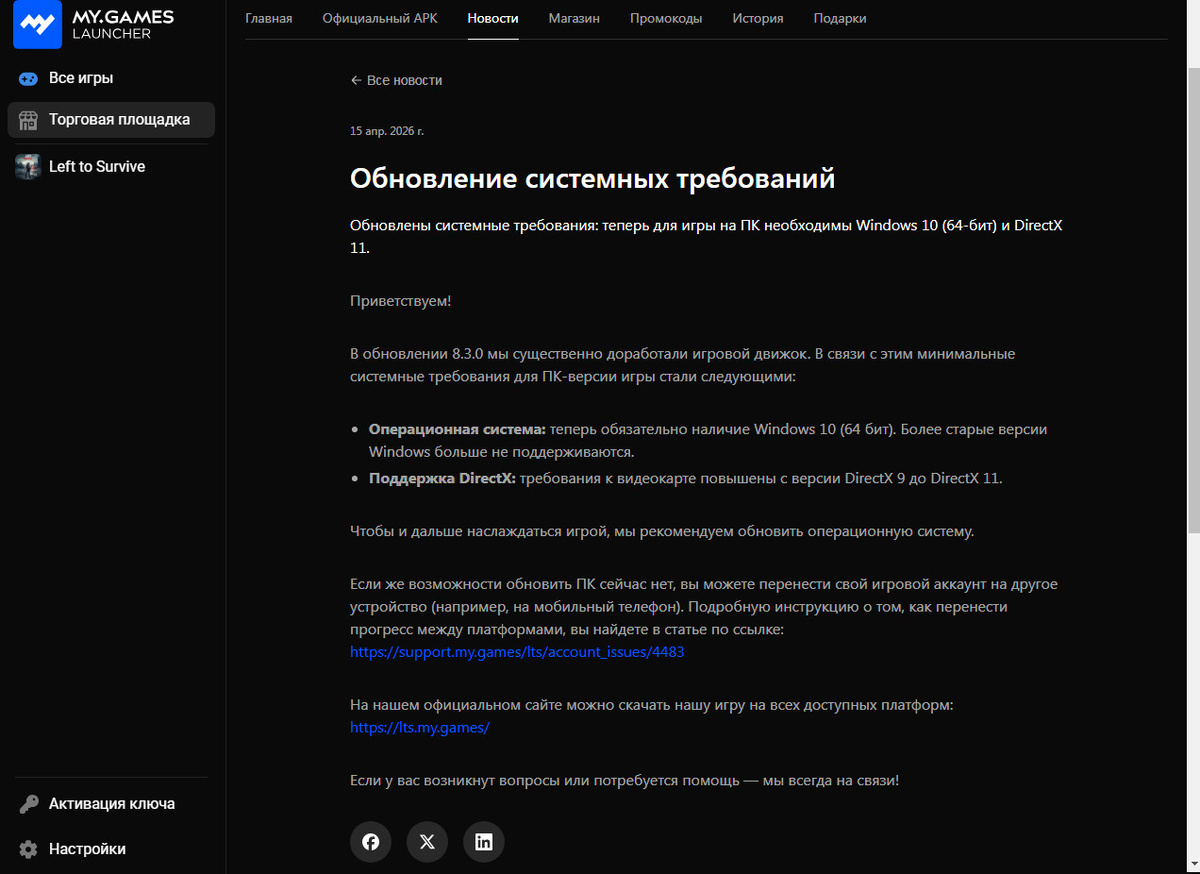The image size is (1200, 874).
Task: Share the news on LinkedIn
Action: [484, 842]
